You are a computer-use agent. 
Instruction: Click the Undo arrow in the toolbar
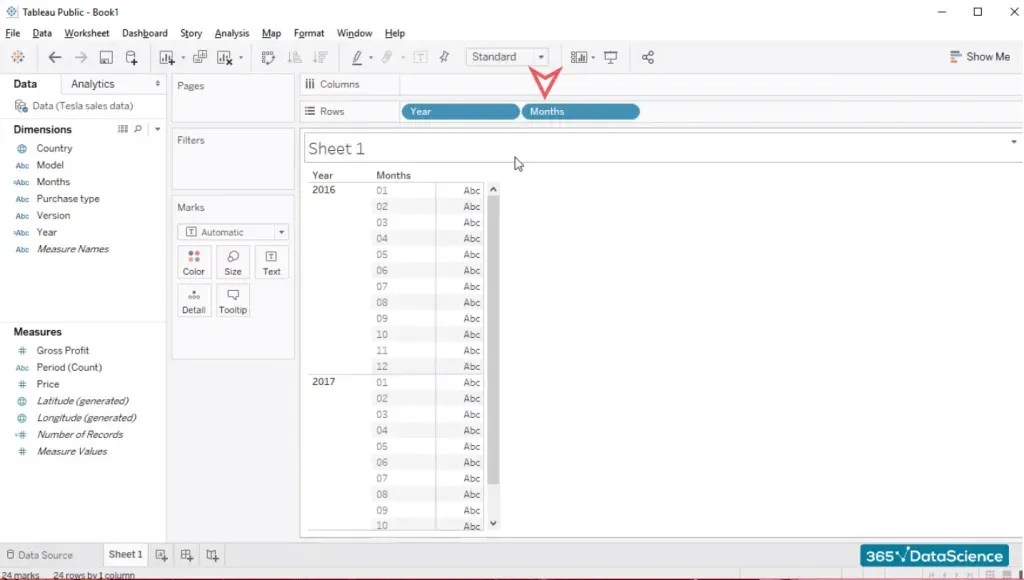point(54,57)
